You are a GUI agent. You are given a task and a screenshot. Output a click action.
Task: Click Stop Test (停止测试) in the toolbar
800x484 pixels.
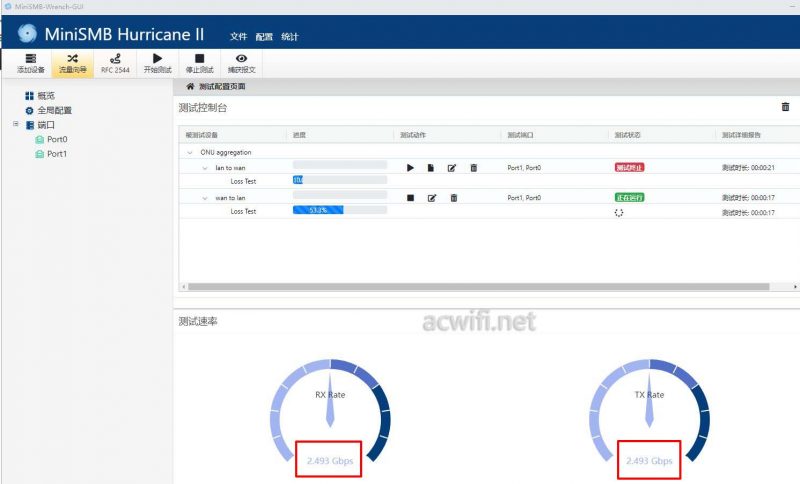pos(199,64)
